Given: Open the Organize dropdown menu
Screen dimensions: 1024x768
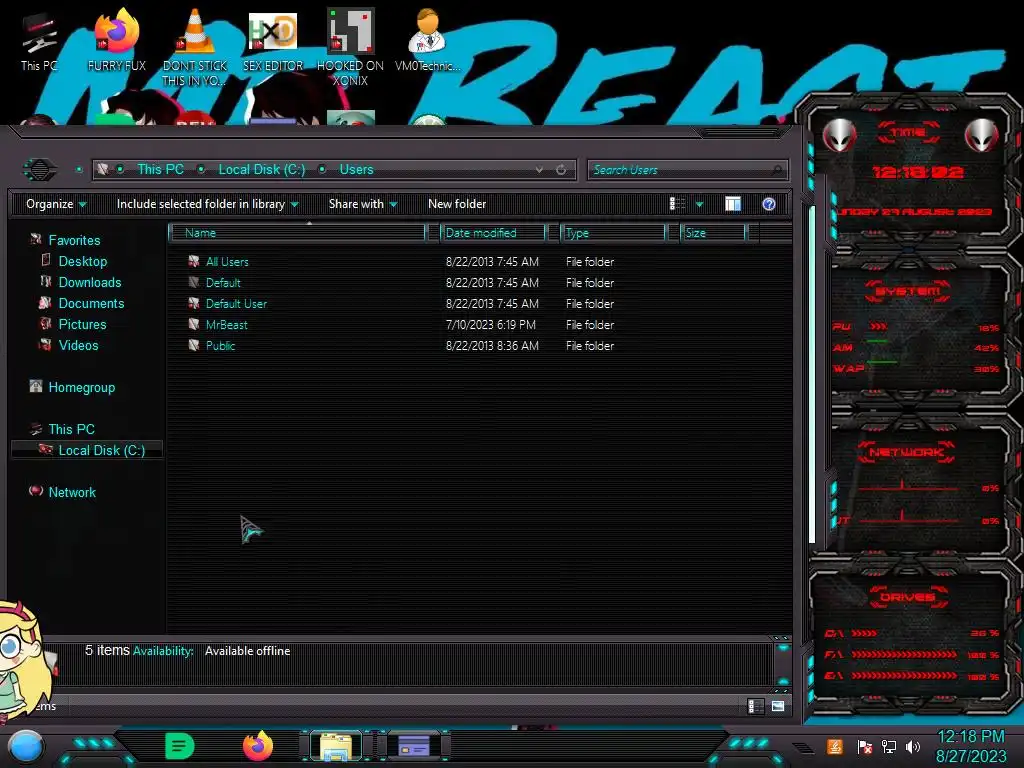Looking at the screenshot, I should tap(56, 204).
